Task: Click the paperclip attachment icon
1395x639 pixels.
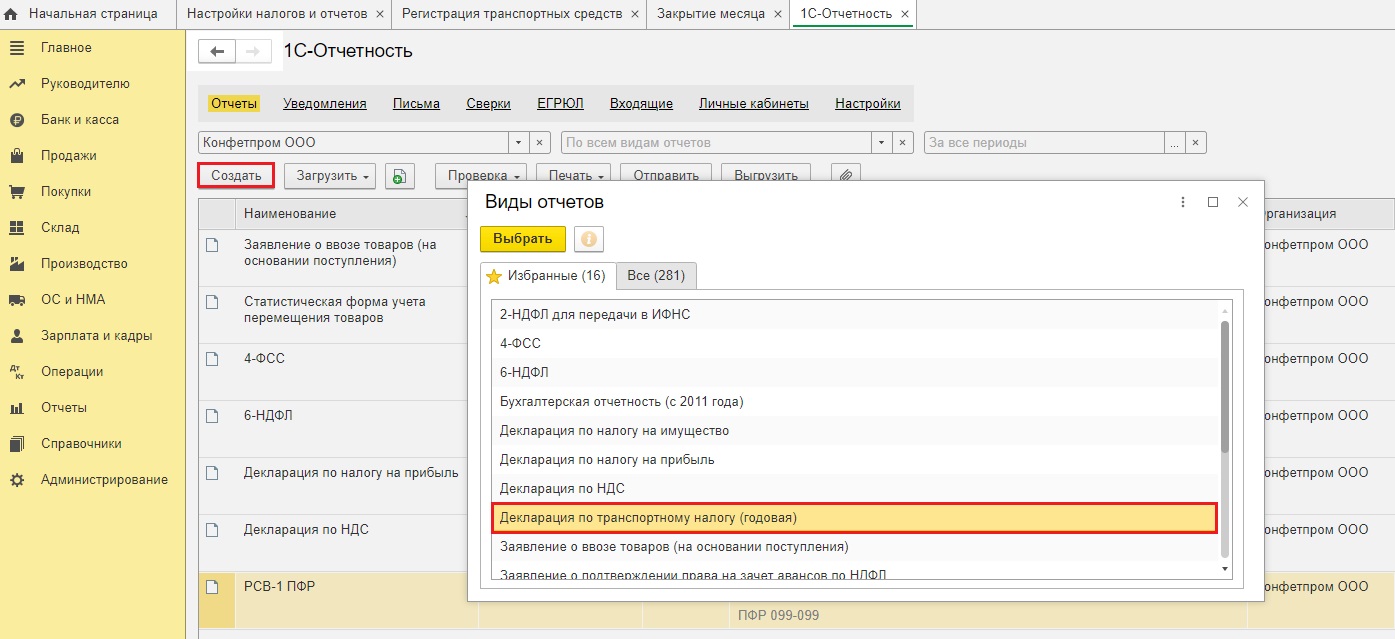Action: coord(846,176)
